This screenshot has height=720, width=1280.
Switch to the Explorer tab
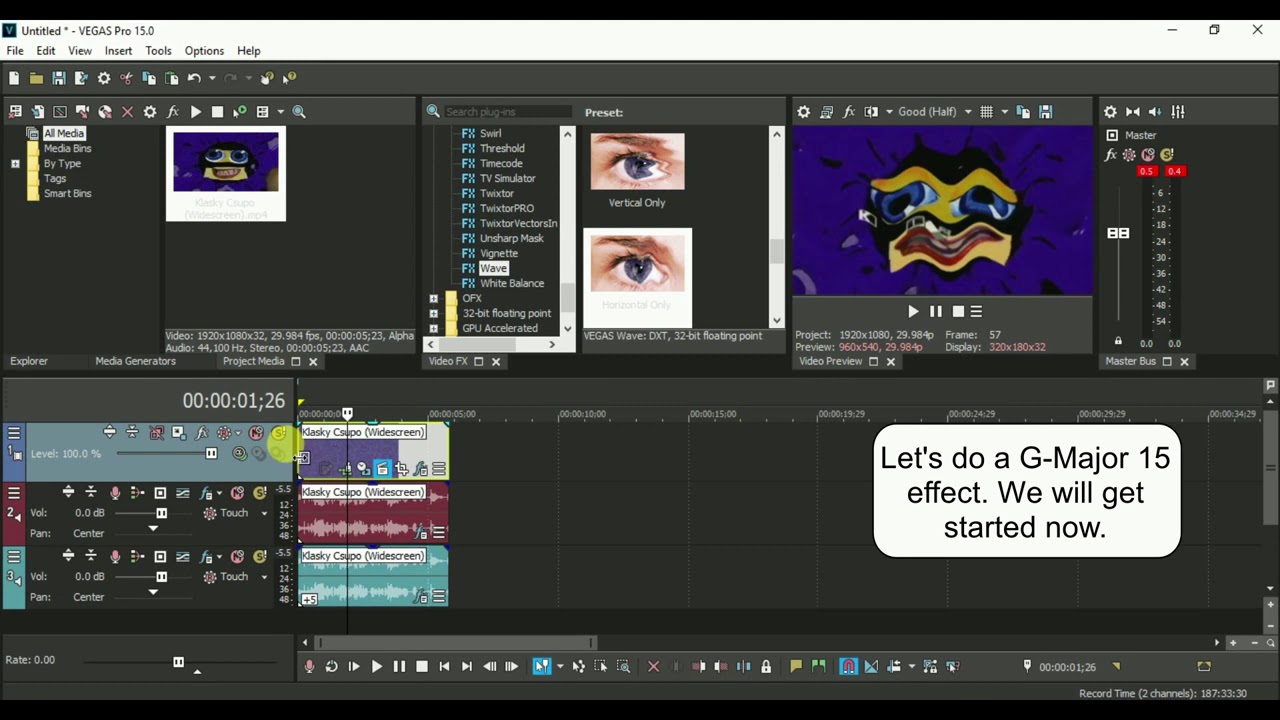29,361
